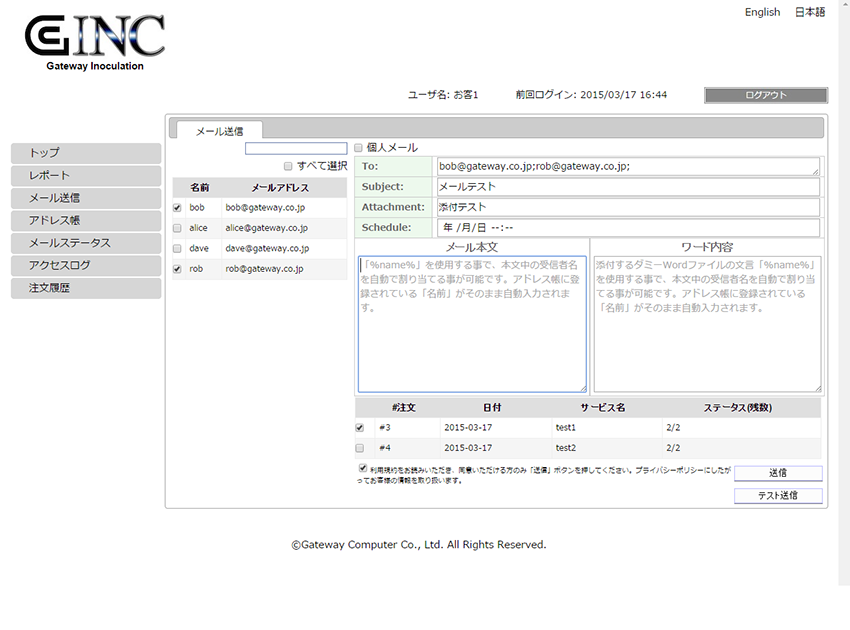
Task: Click the Schedule date field
Action: tap(627, 227)
